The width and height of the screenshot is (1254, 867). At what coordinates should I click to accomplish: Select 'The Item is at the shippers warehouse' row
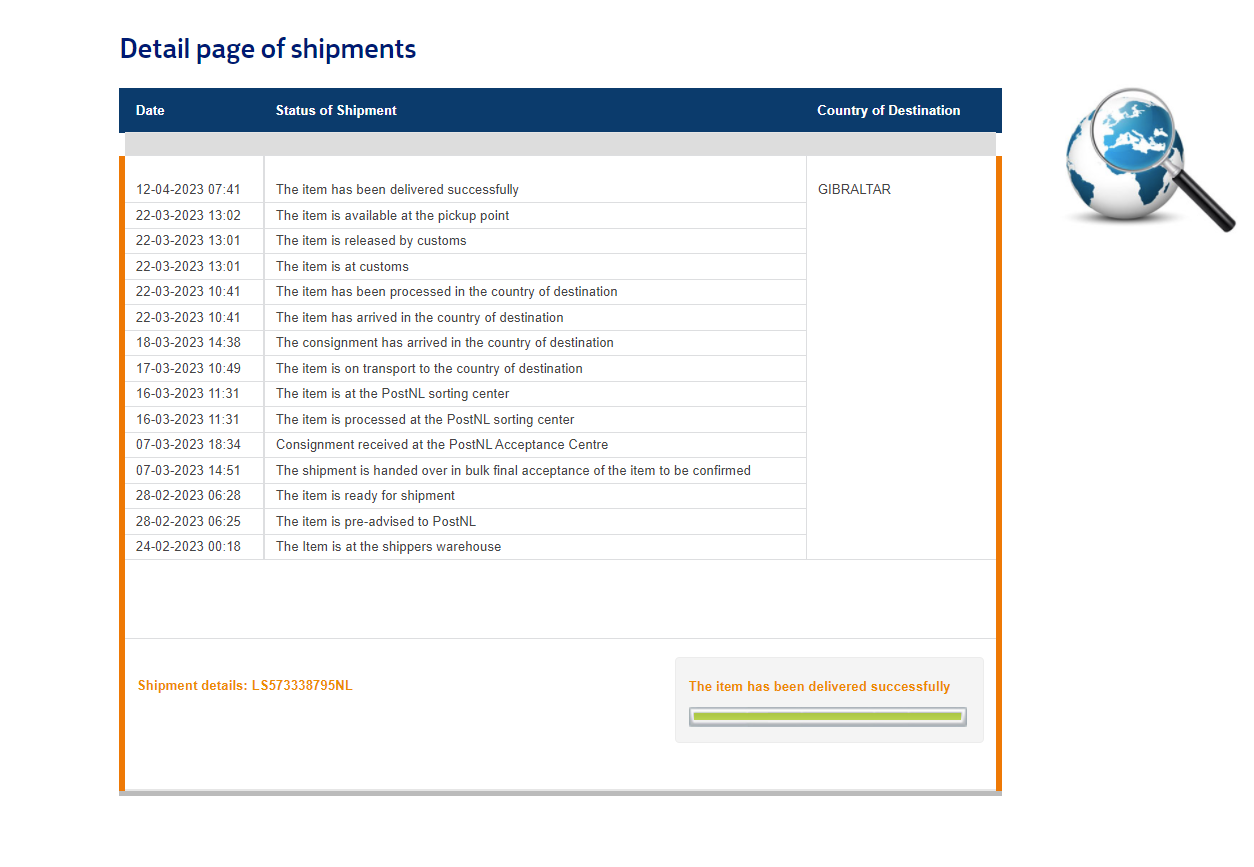388,547
